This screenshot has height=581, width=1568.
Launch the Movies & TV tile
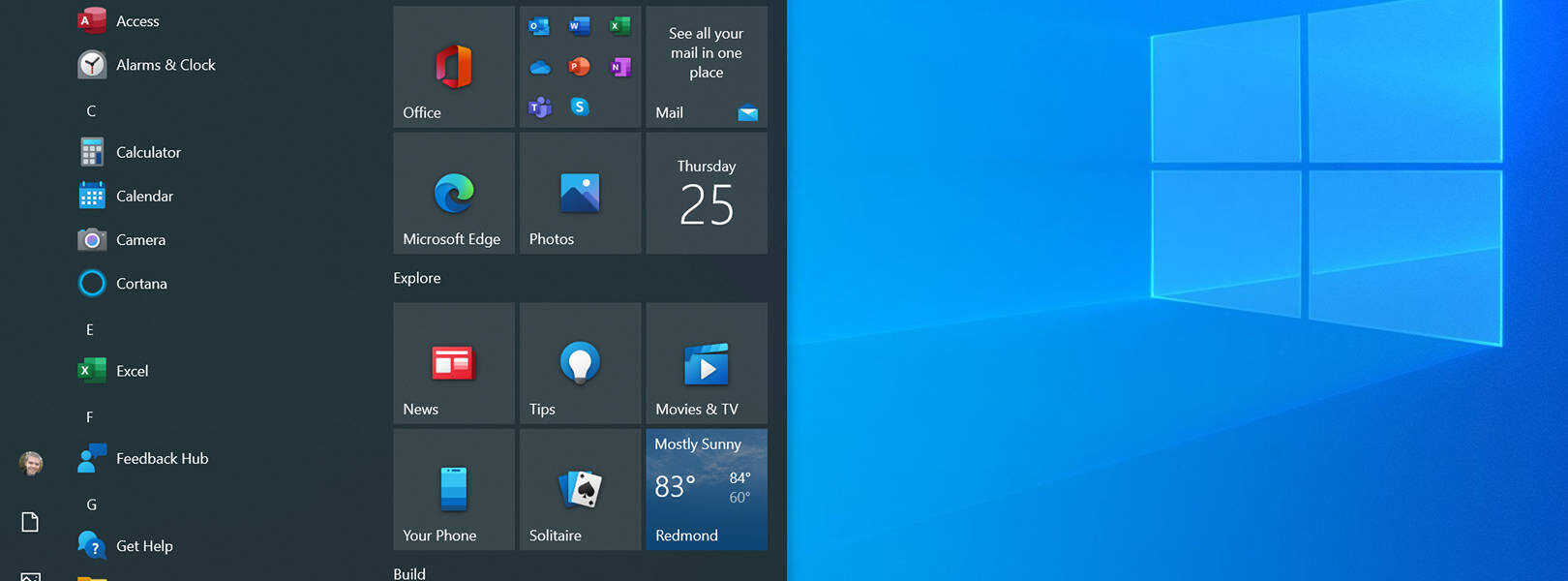click(706, 363)
